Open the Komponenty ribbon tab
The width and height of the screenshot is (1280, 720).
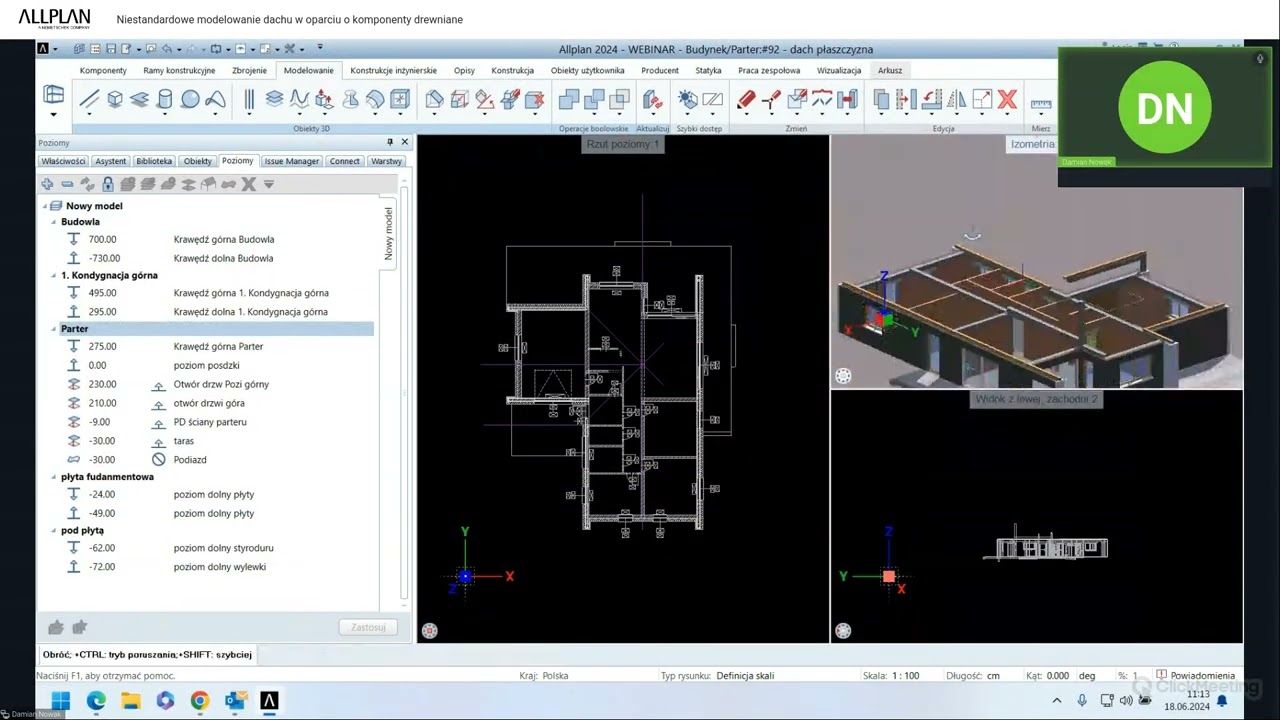coord(103,70)
